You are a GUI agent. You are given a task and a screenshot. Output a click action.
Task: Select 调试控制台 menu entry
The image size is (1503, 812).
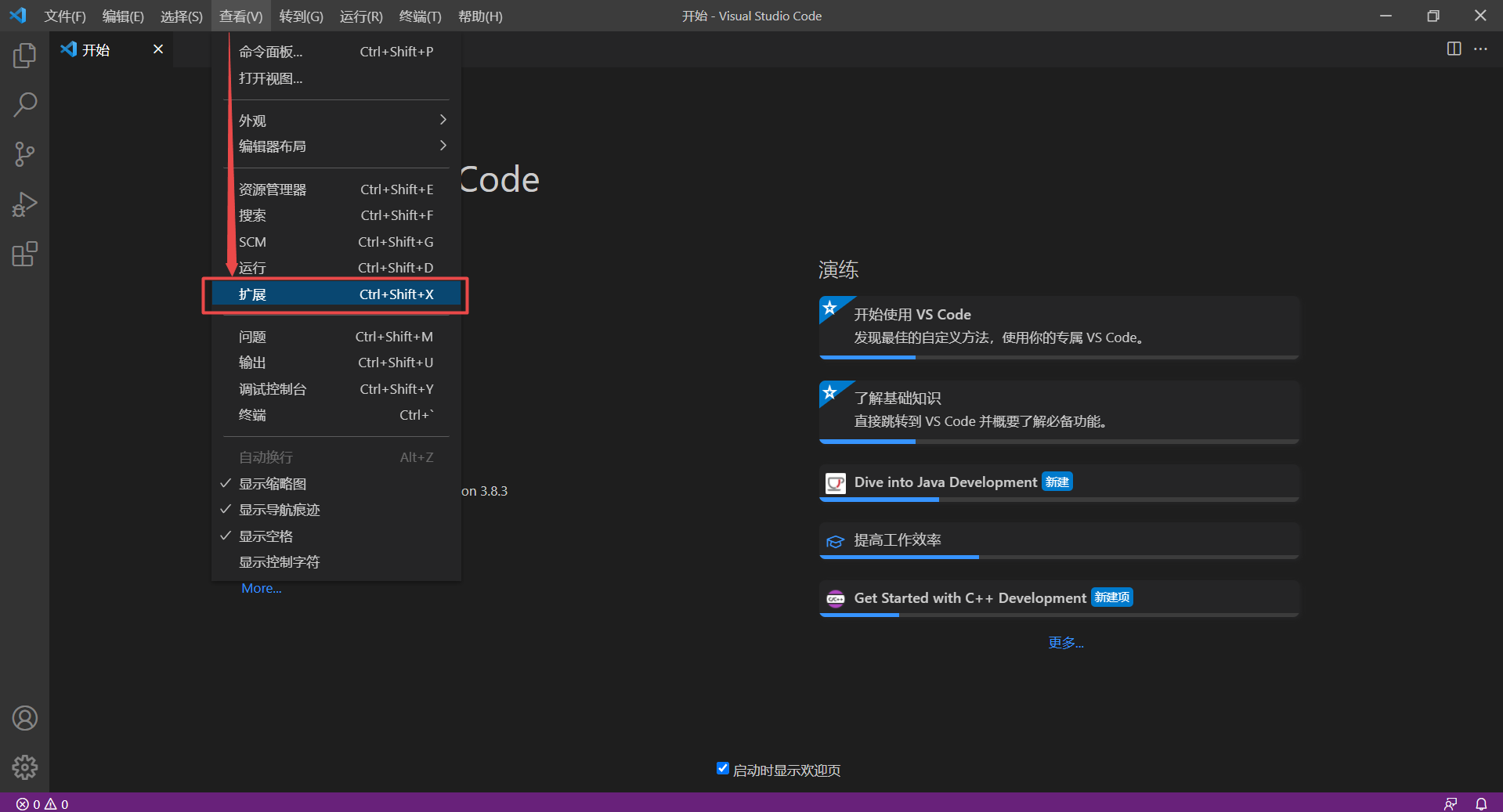336,389
